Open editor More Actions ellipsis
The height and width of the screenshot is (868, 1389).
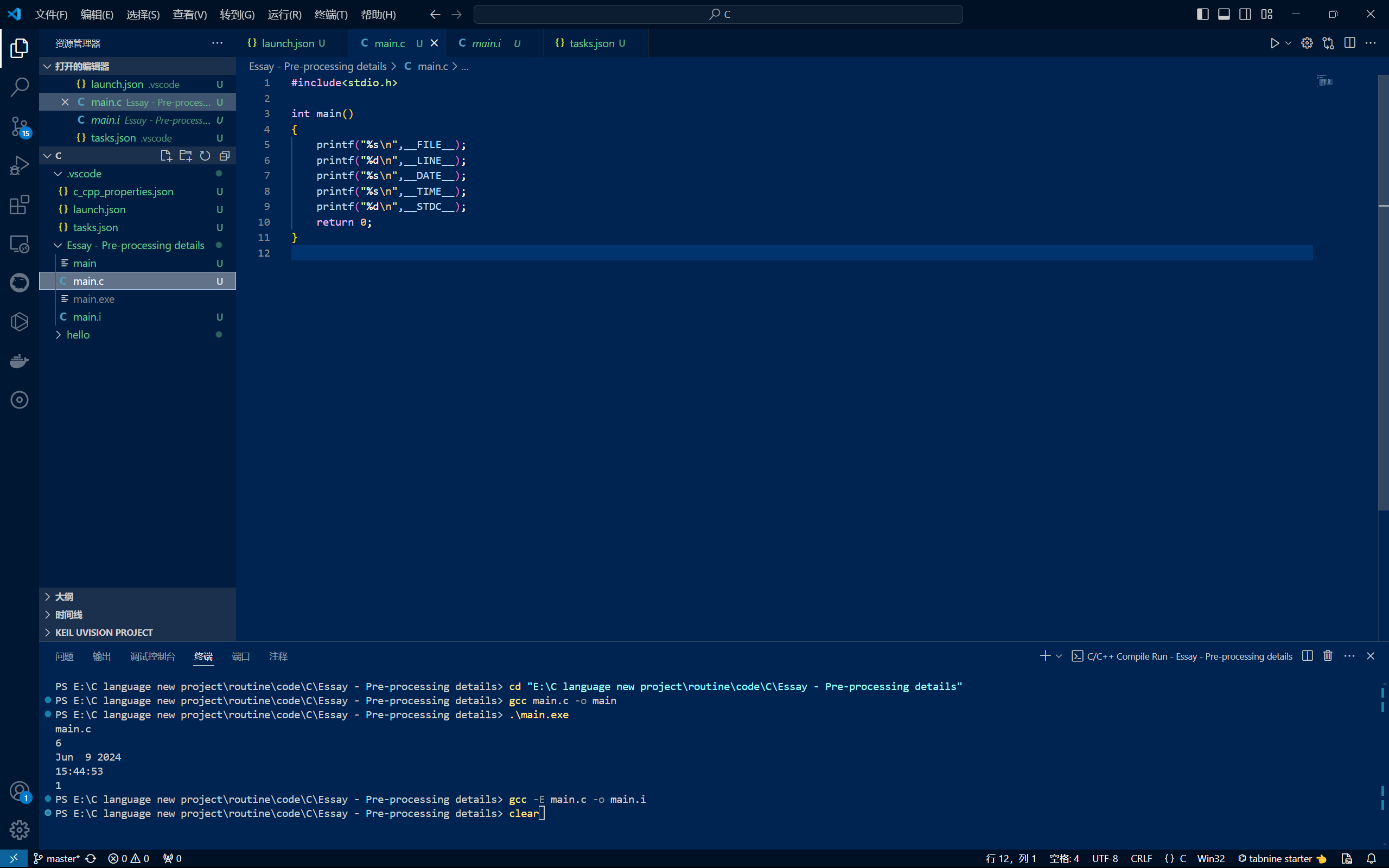point(1371,43)
